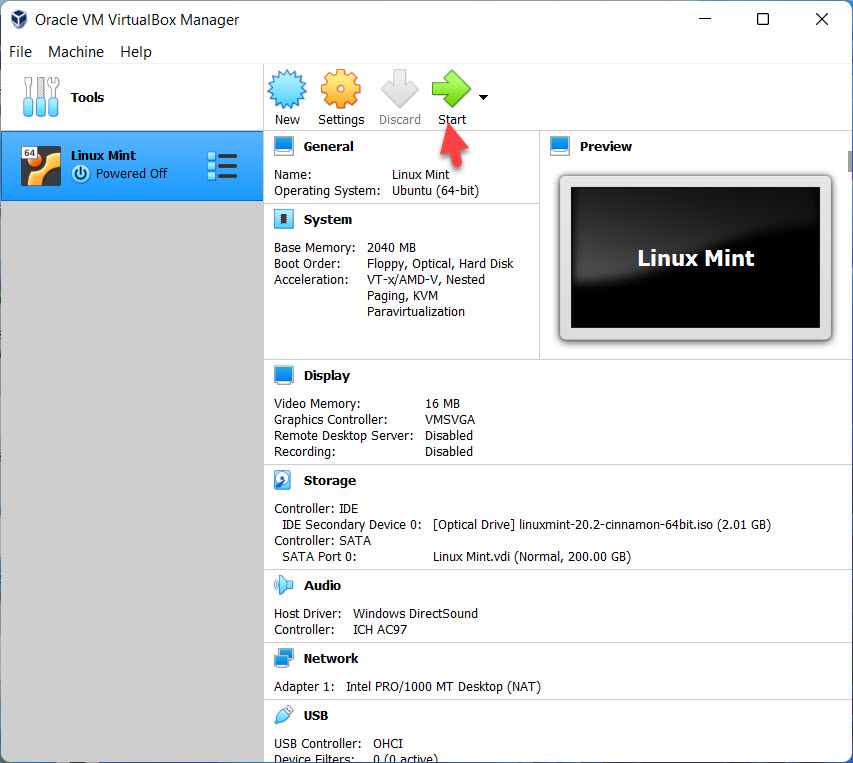This screenshot has width=853, height=763.
Task: Click the green Start arrow icon
Action: click(x=451, y=89)
